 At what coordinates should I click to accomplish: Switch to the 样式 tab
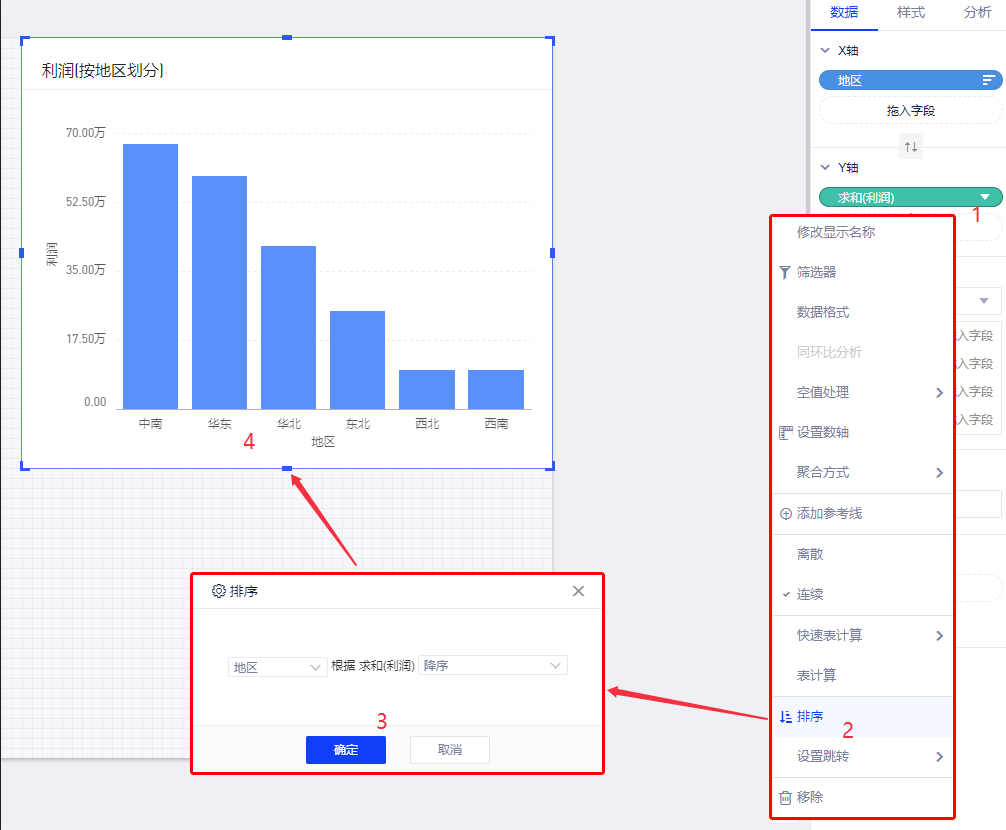(x=911, y=13)
